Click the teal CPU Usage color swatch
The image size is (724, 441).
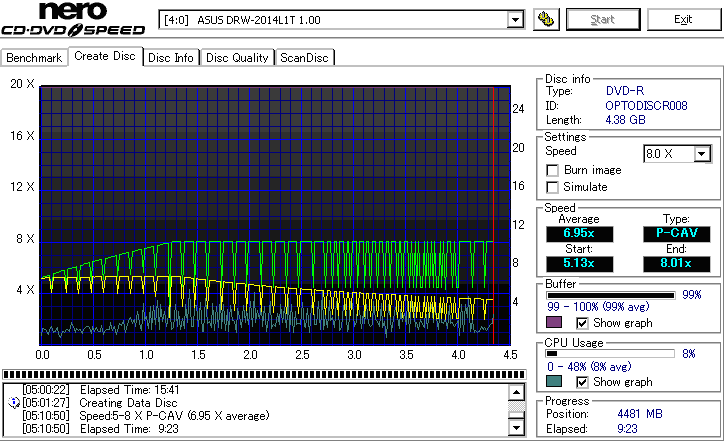tap(553, 381)
